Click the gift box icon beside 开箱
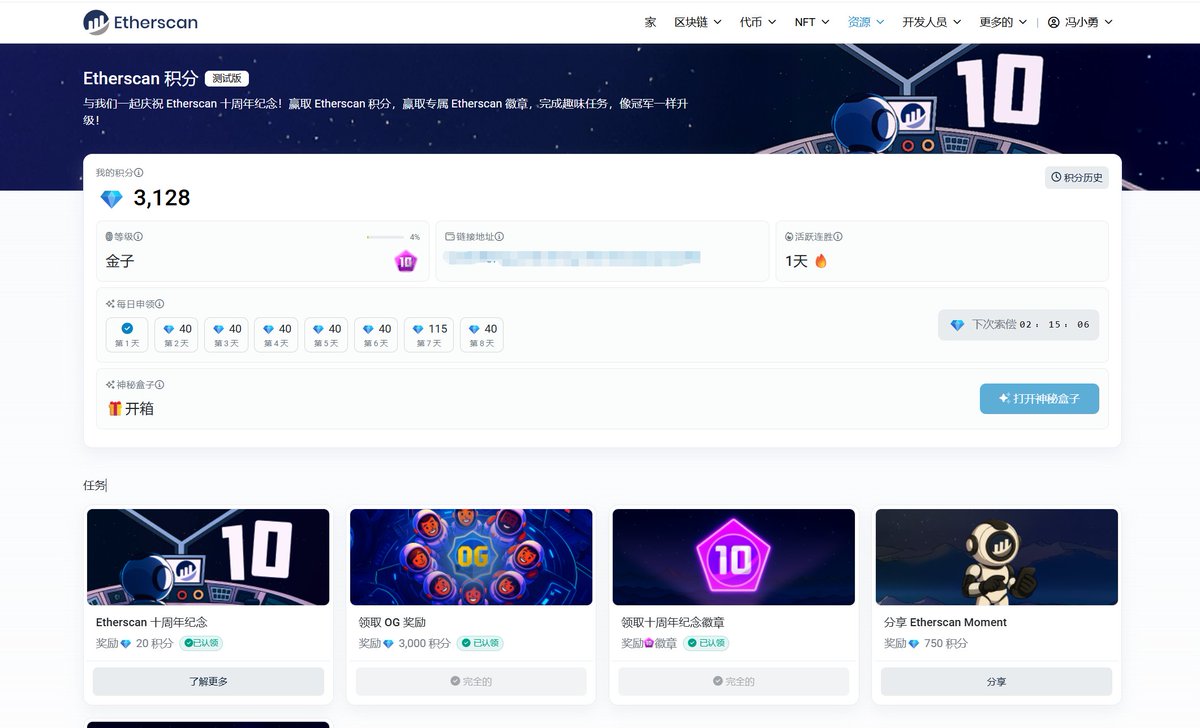 pos(115,408)
